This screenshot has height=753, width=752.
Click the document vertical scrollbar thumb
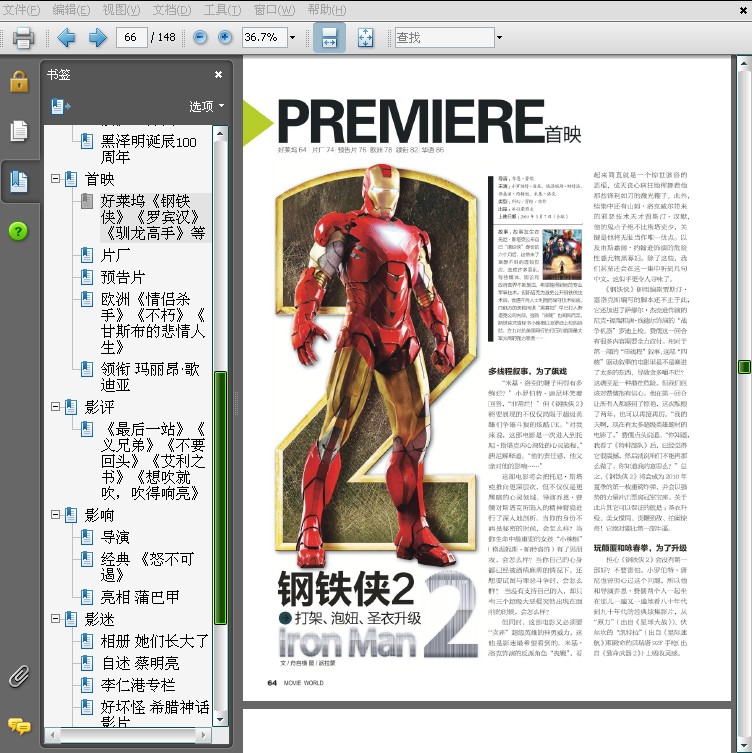point(744,367)
